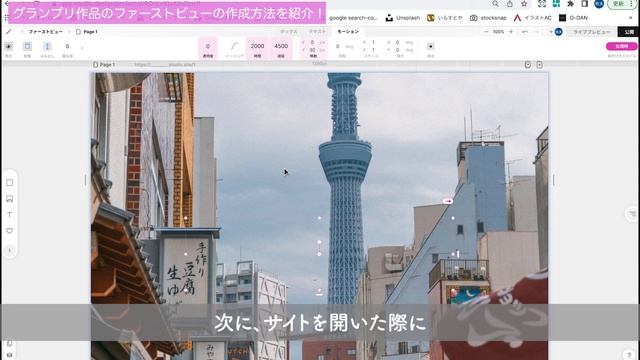Screen dimensions: 640x360
Task: Click the 100% zoom level
Action: [x=498, y=32]
